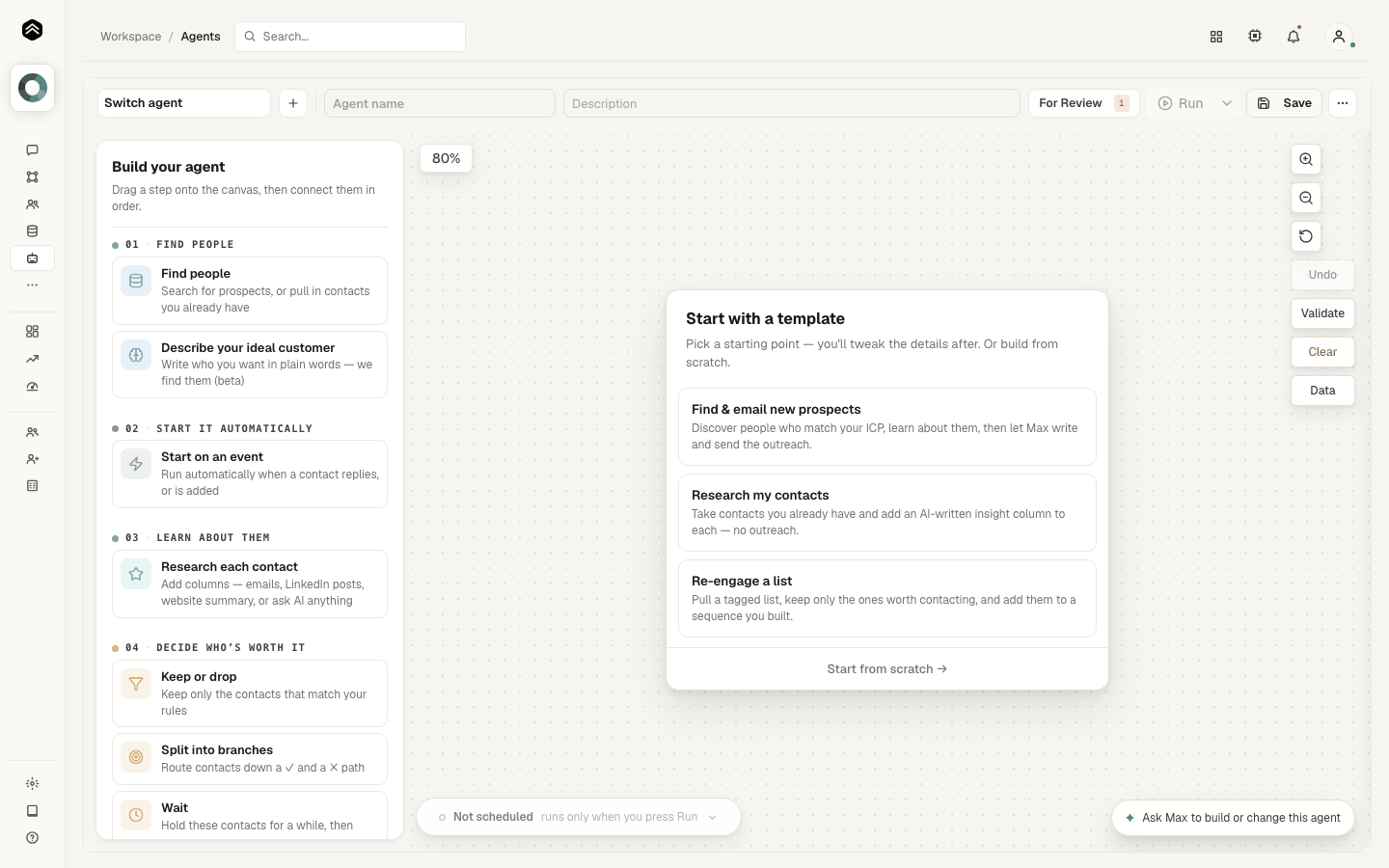Viewport: 1389px width, 868px height.
Task: Expand the sidebar's three-dot more menu
Action: point(32,285)
